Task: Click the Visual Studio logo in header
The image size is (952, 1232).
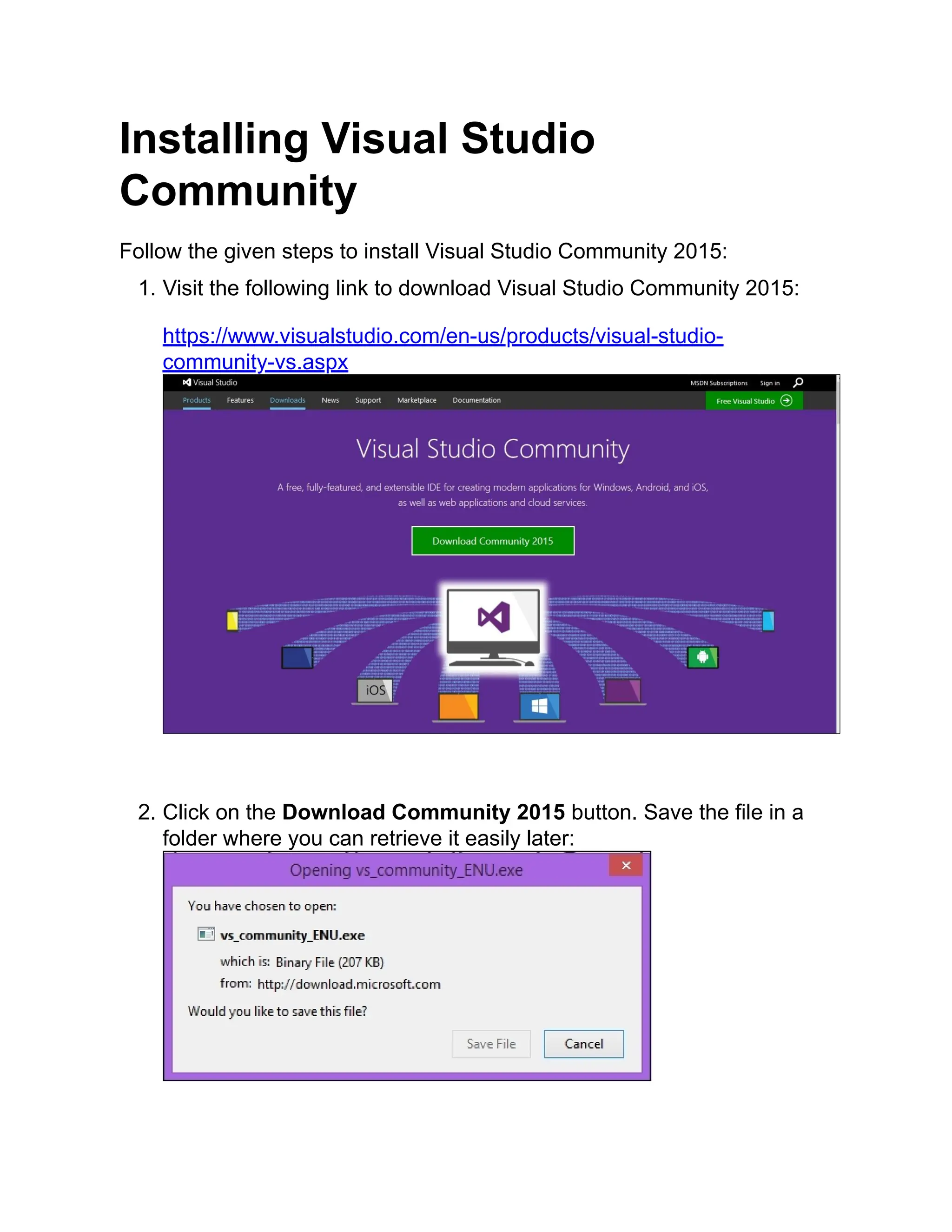Action: (210, 383)
